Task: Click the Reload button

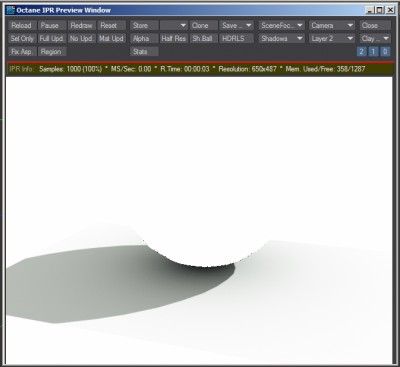Action: tap(22, 25)
